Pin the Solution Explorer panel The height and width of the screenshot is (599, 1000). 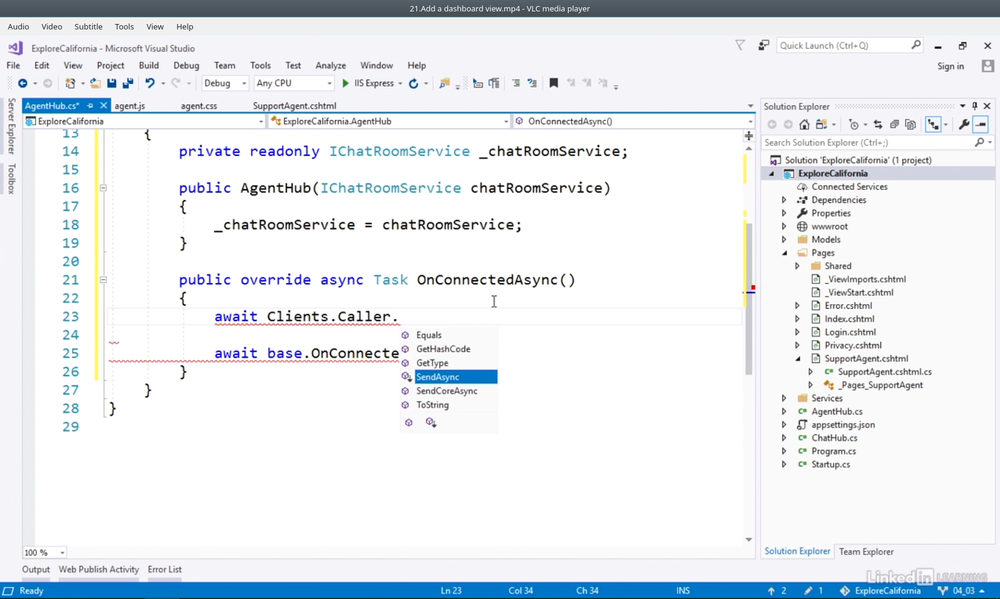tap(974, 106)
